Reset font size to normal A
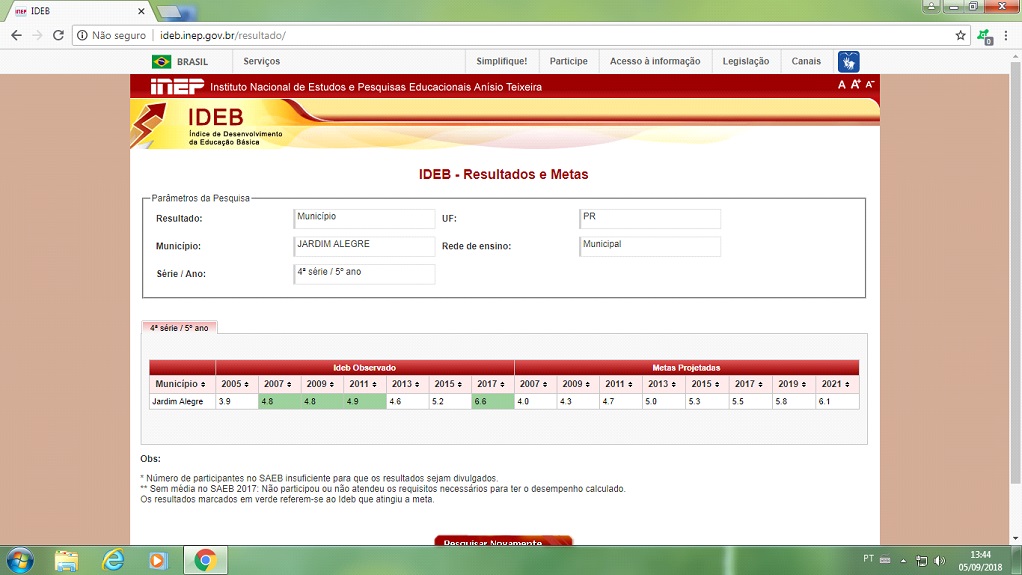 pos(841,85)
